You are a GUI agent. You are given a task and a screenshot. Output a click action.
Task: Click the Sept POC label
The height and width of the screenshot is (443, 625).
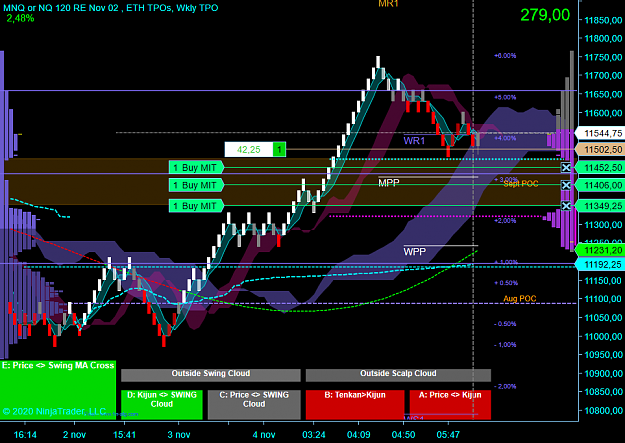[521, 184]
